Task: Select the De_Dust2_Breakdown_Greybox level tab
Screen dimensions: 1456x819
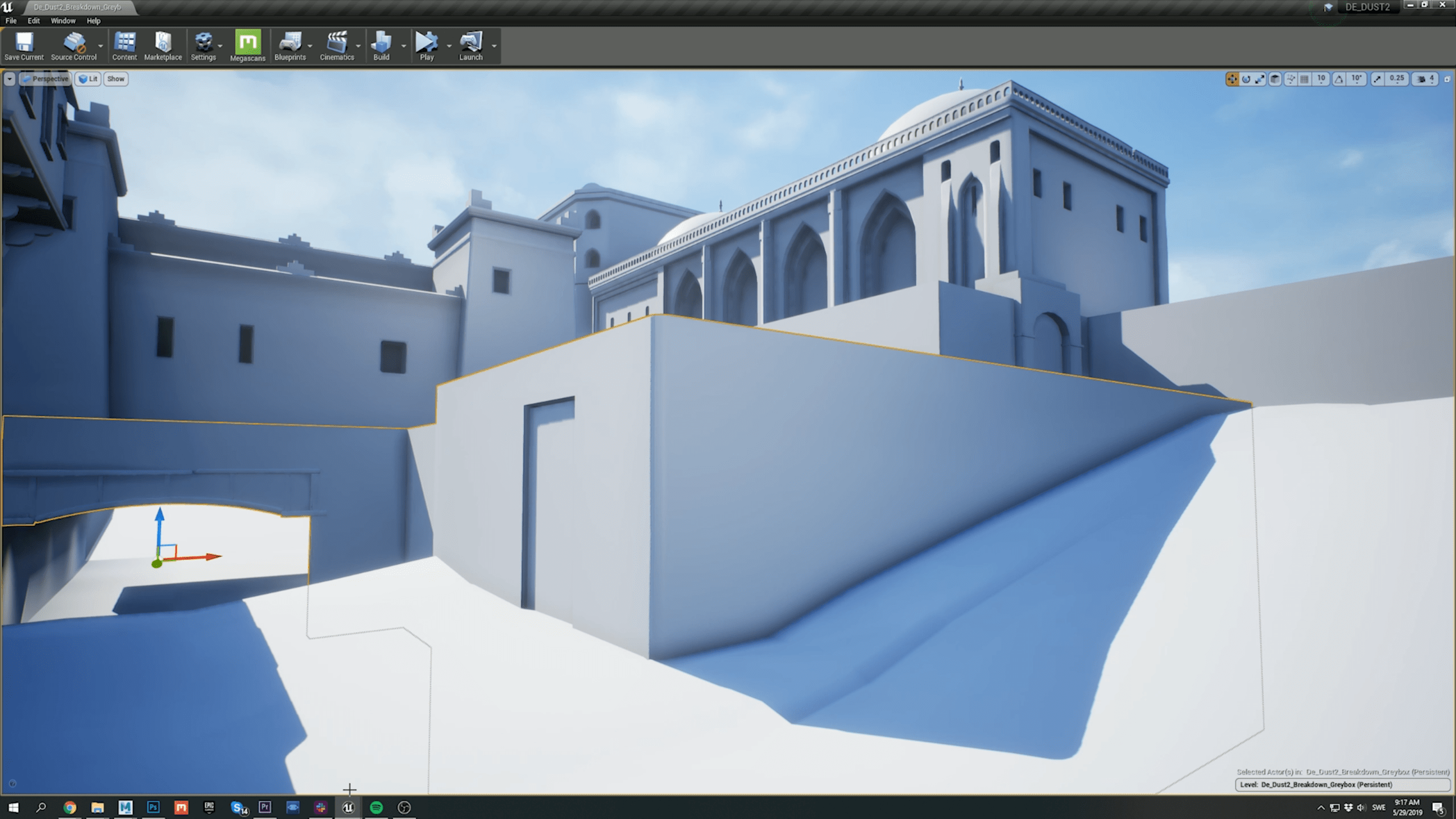Action: [77, 7]
